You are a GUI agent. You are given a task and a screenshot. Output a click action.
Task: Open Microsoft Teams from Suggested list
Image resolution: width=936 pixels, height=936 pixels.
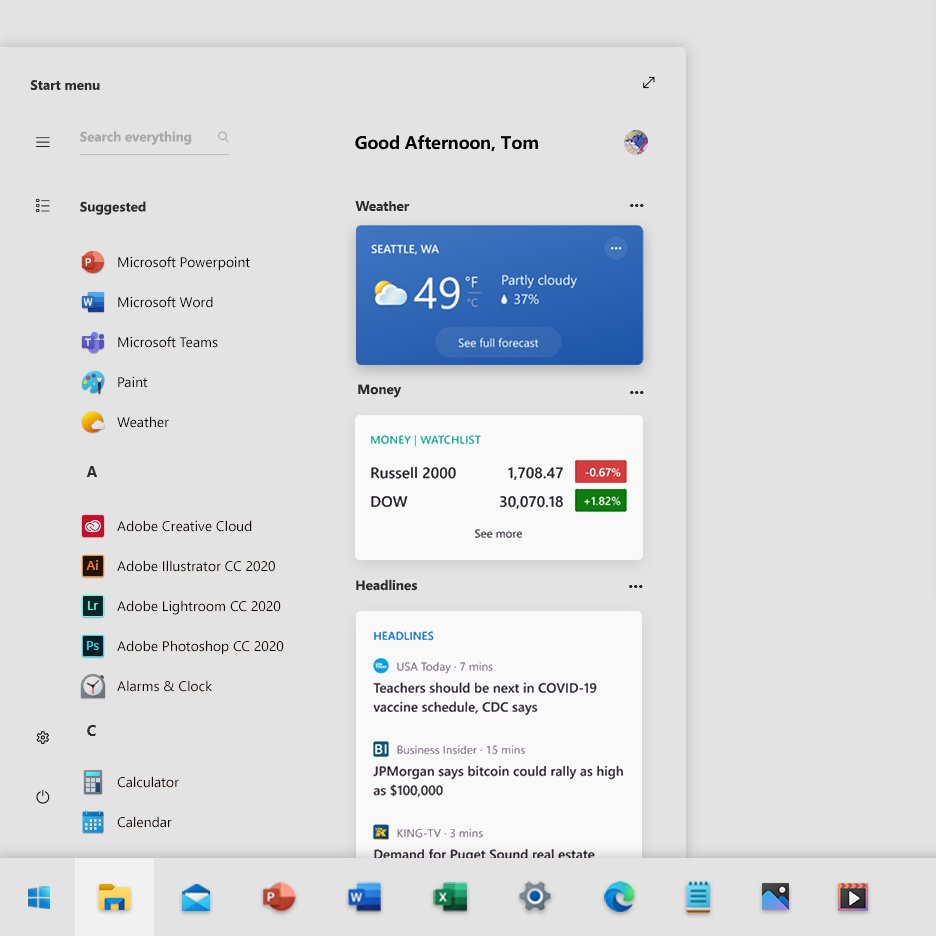coord(149,342)
